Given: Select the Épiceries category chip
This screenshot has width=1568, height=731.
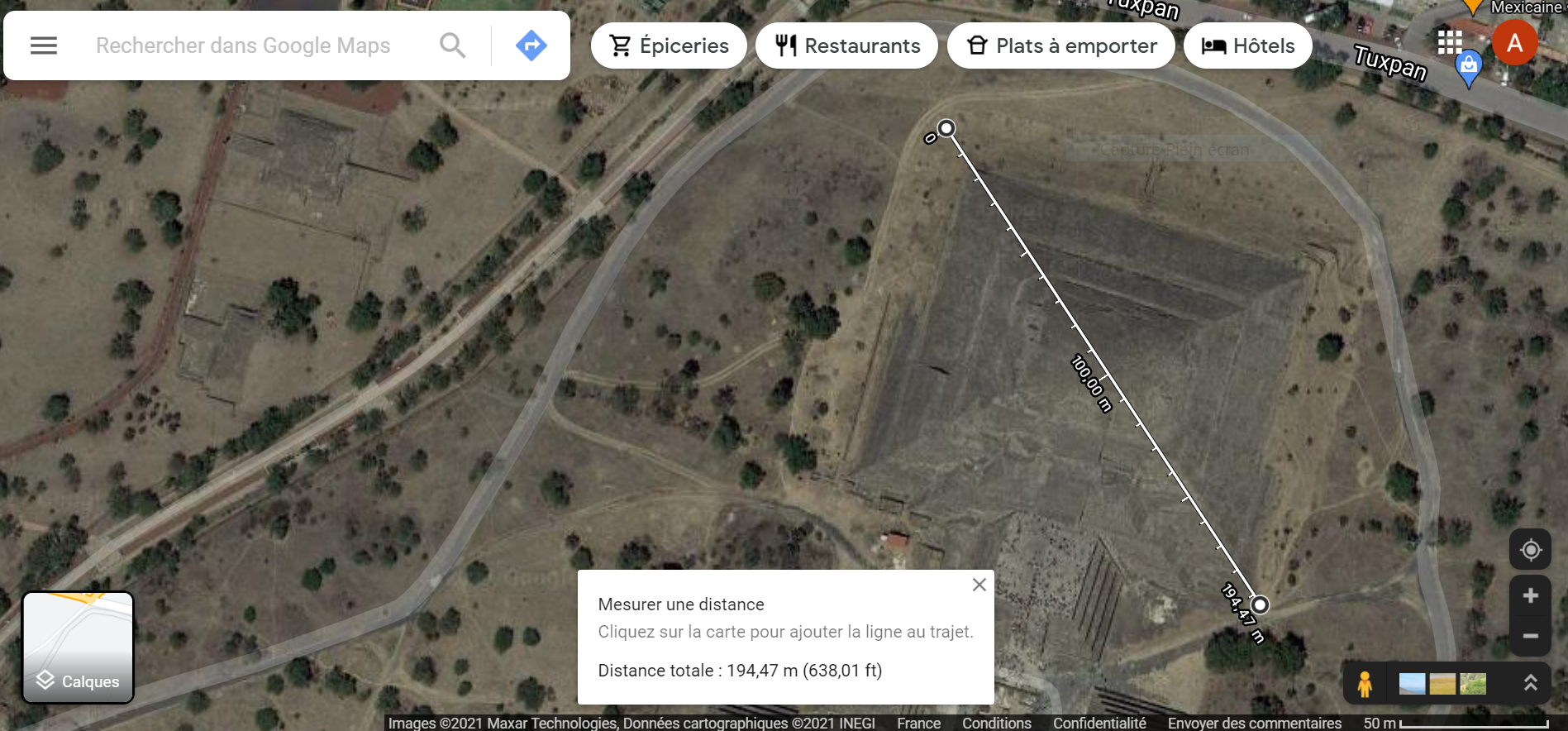Looking at the screenshot, I should (x=669, y=45).
